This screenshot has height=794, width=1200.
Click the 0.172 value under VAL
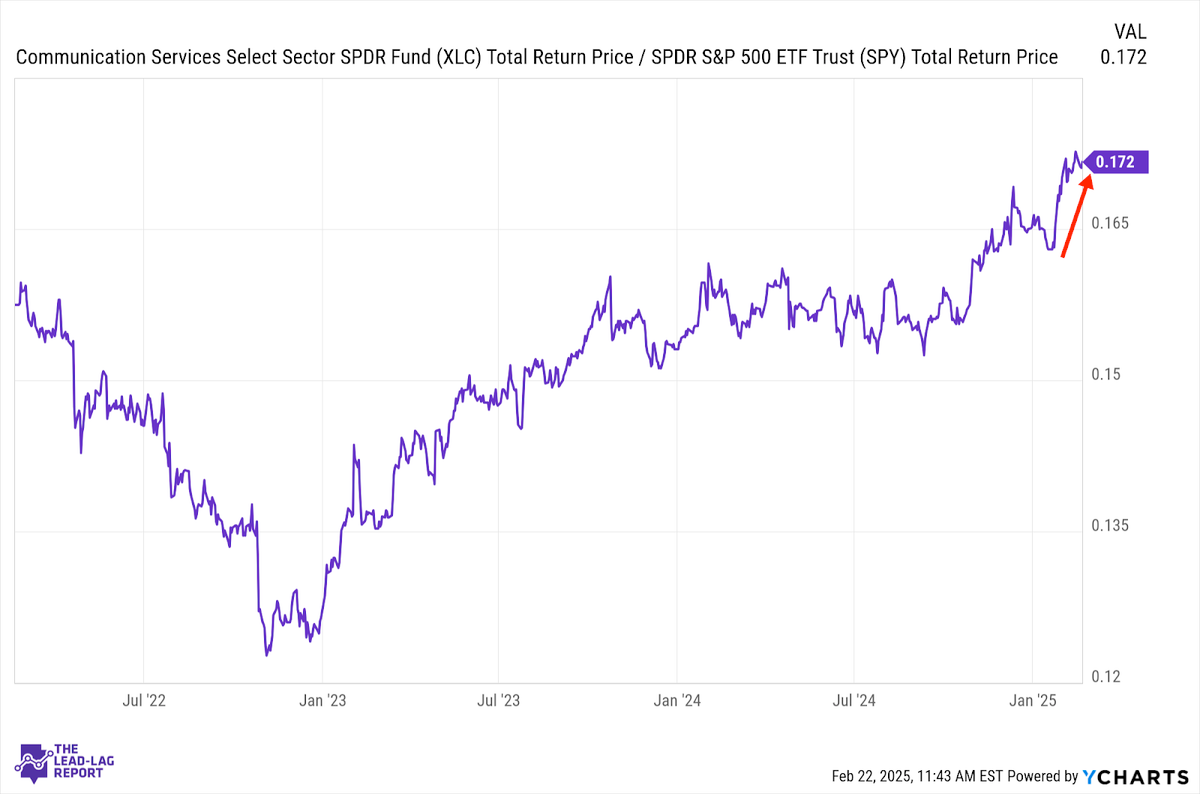[x=1124, y=58]
